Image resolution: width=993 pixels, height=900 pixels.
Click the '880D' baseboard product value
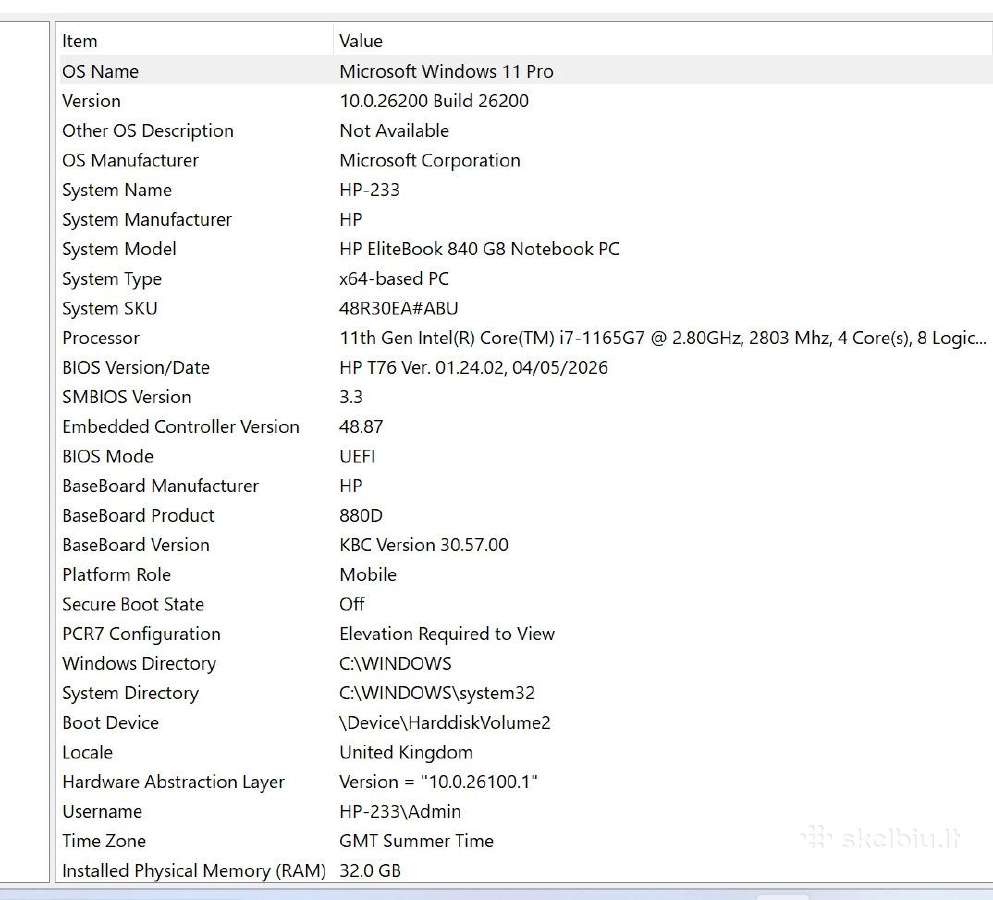click(361, 516)
